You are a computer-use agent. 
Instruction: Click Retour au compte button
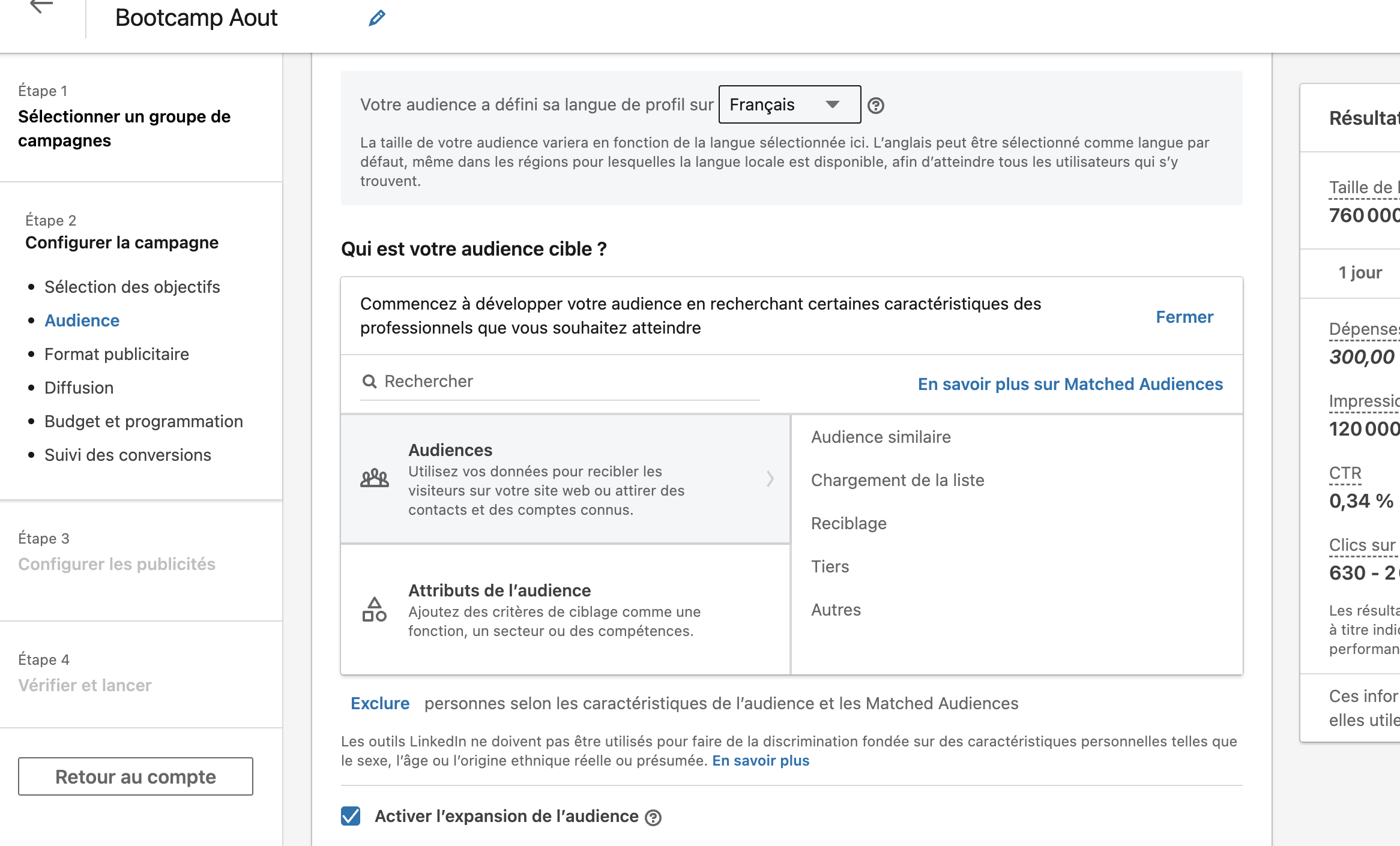135,776
